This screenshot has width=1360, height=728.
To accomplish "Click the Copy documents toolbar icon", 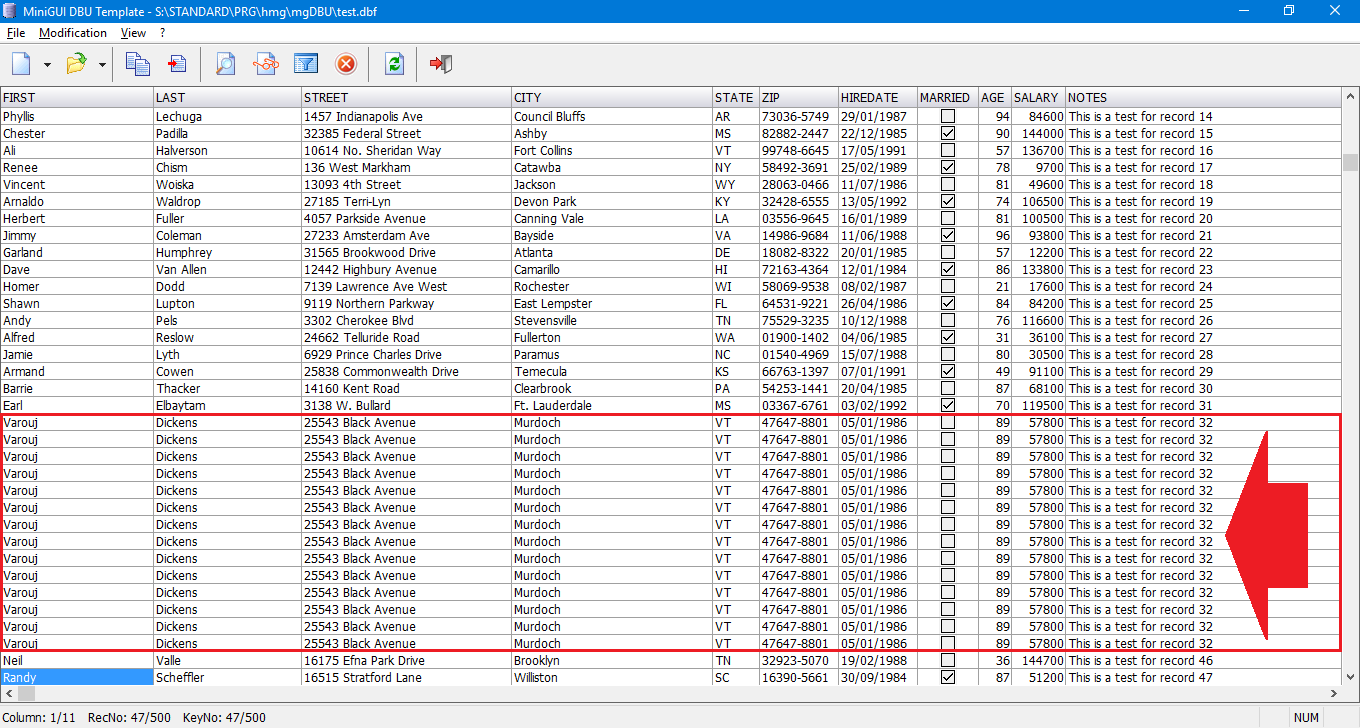I will 137,65.
